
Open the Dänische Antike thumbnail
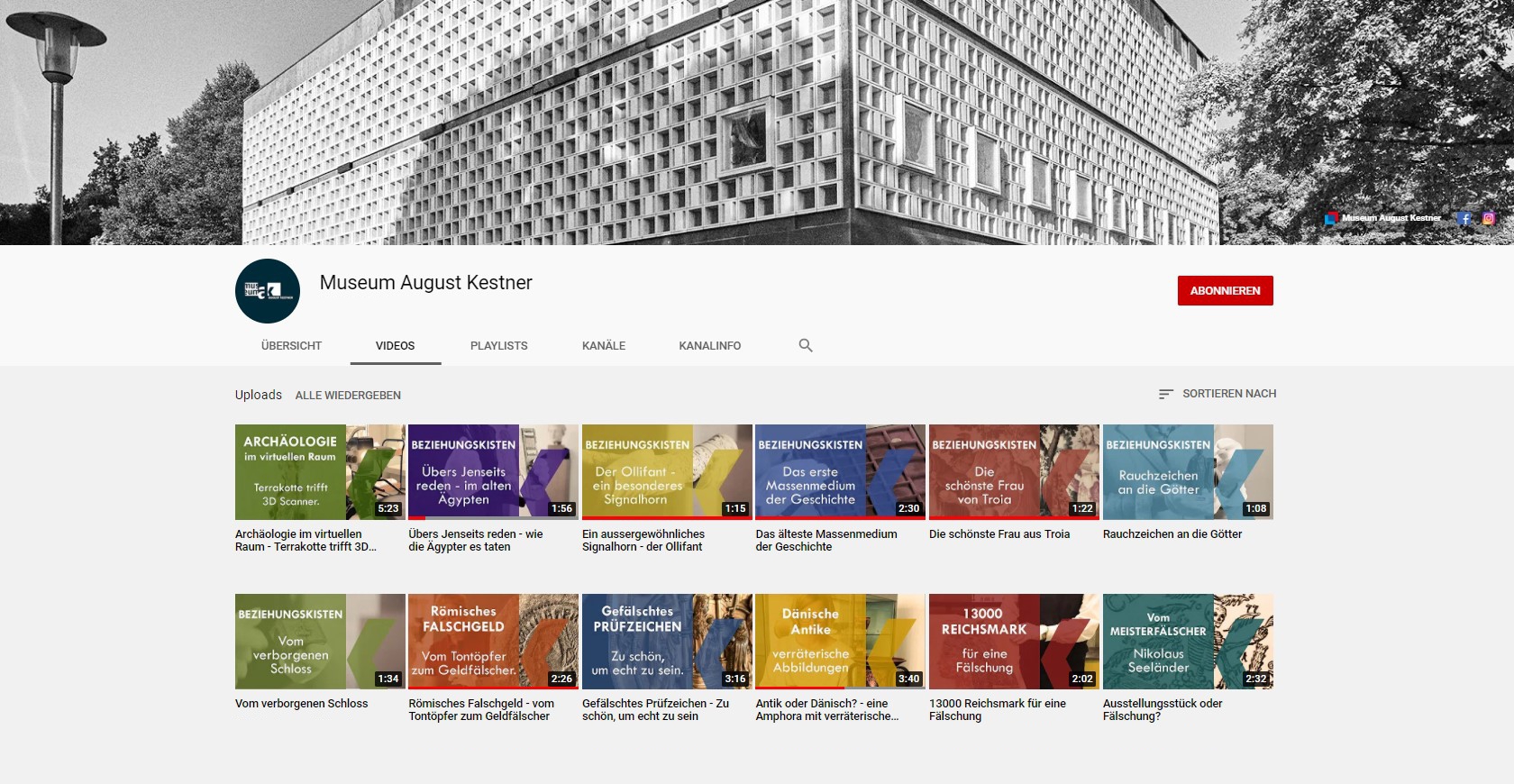[x=840, y=642]
